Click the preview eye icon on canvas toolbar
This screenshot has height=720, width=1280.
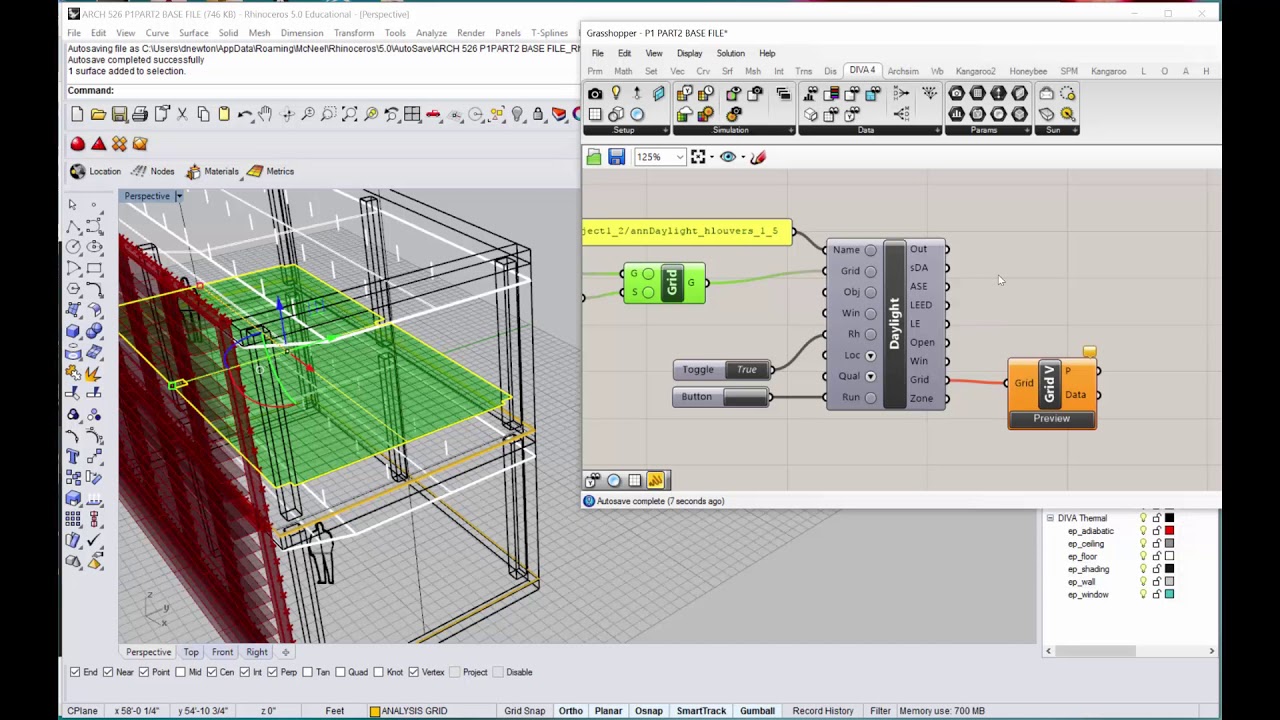[728, 157]
